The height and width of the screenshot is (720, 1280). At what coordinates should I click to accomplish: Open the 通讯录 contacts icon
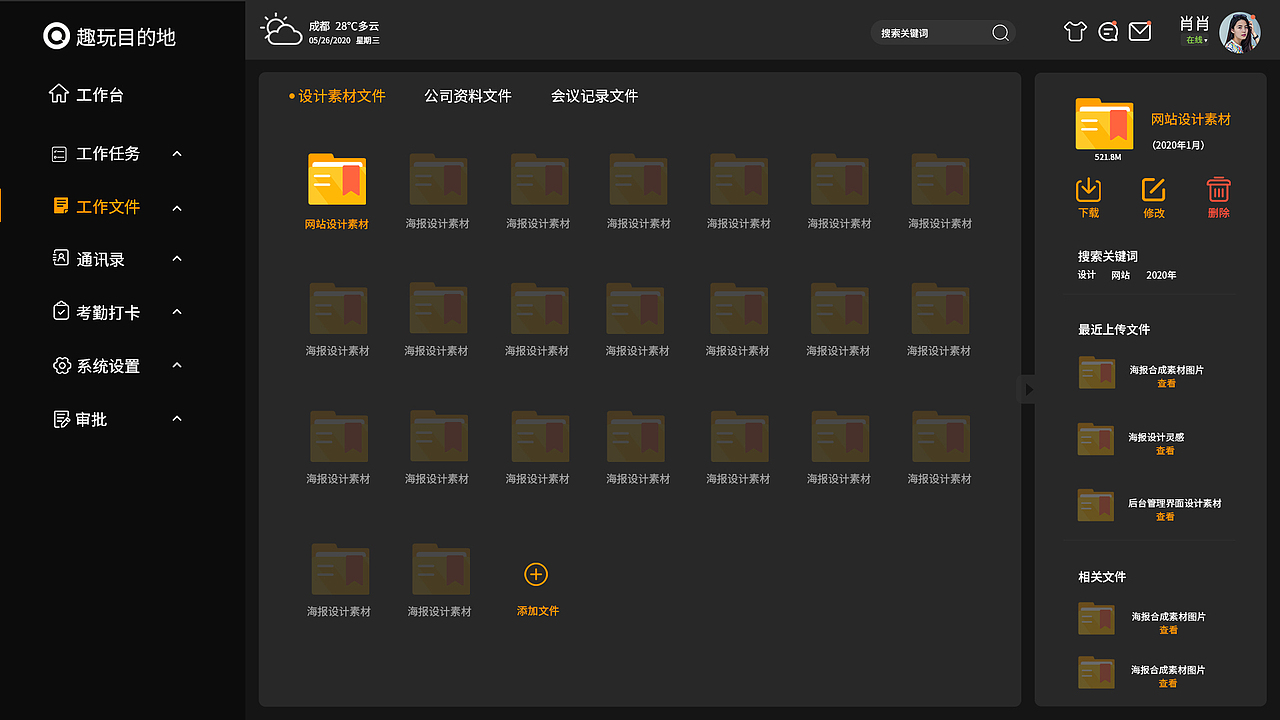[x=60, y=258]
